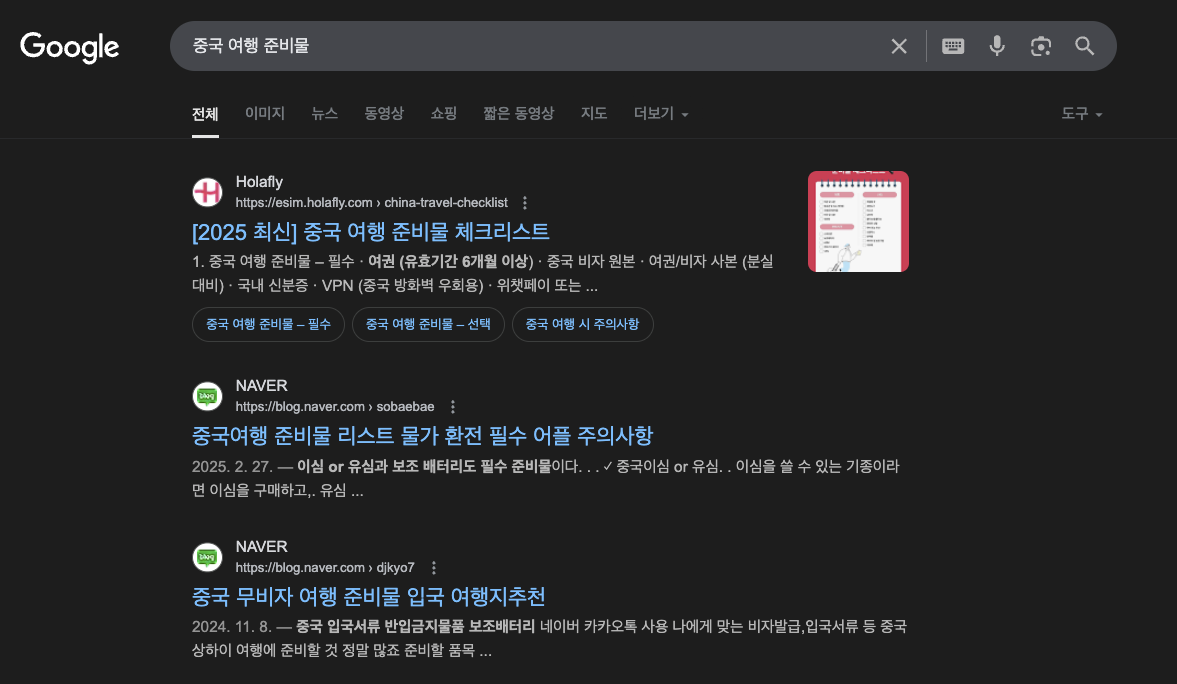Switch to the 짧은 동영상 tab

tap(519, 113)
